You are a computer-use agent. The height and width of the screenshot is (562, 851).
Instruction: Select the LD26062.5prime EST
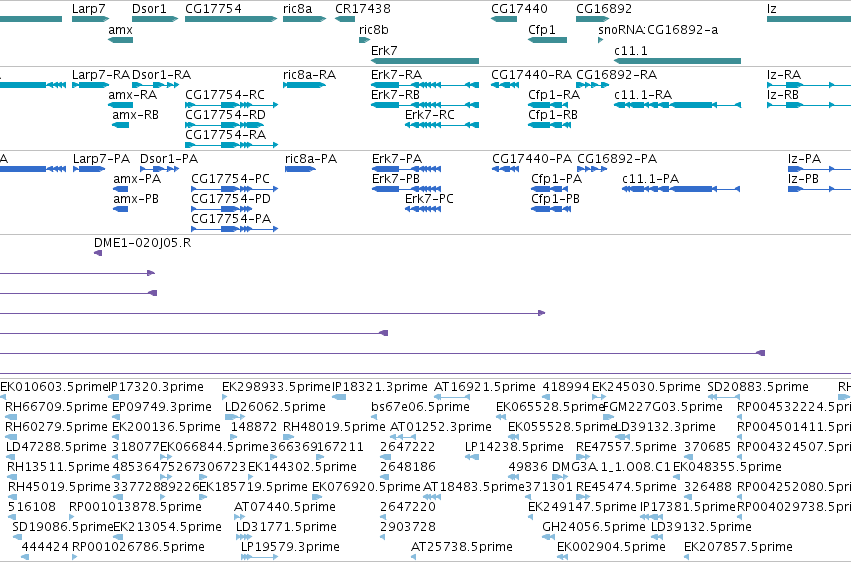tap(234, 417)
